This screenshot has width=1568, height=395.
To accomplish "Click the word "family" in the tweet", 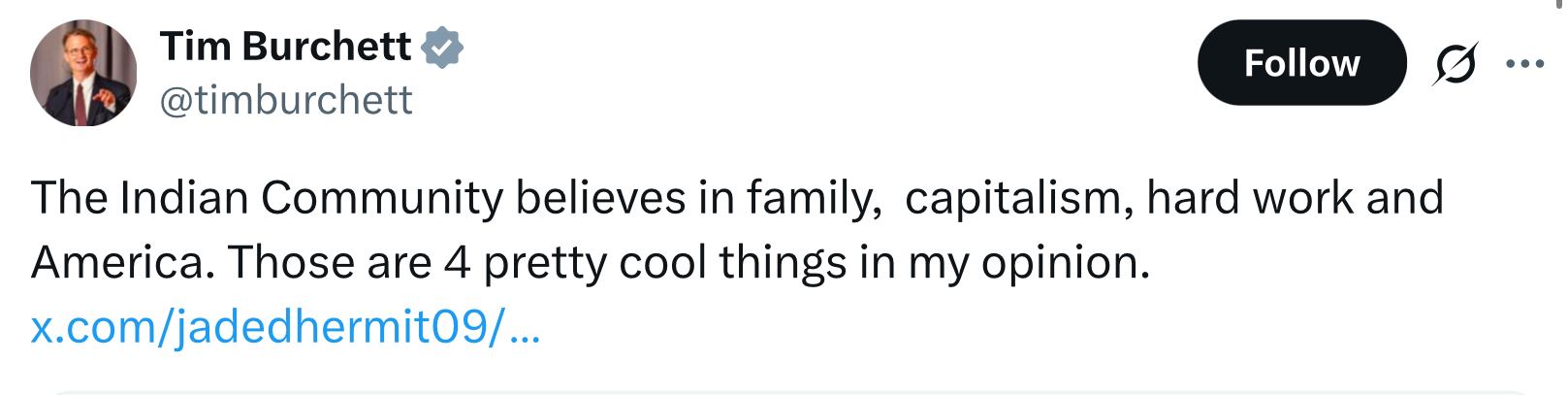I will tap(811, 198).
